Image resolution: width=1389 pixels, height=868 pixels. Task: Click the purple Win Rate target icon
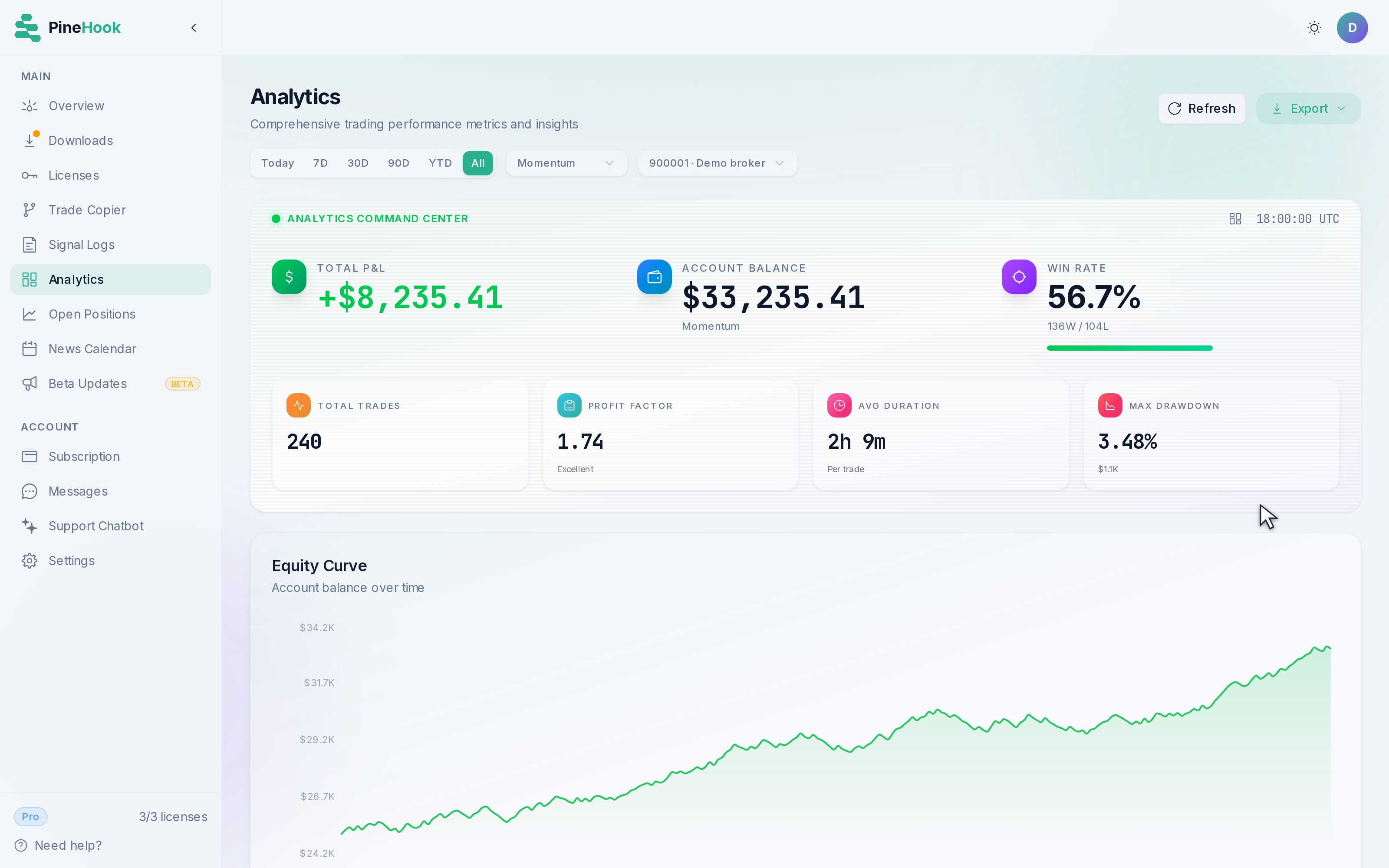(x=1019, y=277)
